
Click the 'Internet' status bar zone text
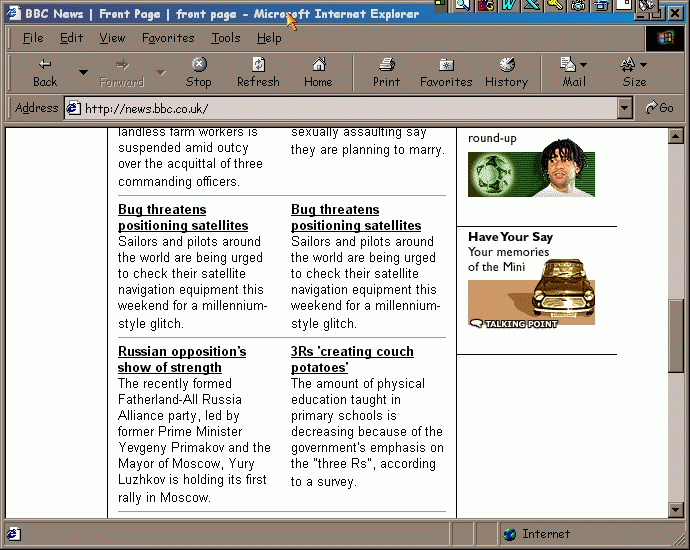pos(546,534)
